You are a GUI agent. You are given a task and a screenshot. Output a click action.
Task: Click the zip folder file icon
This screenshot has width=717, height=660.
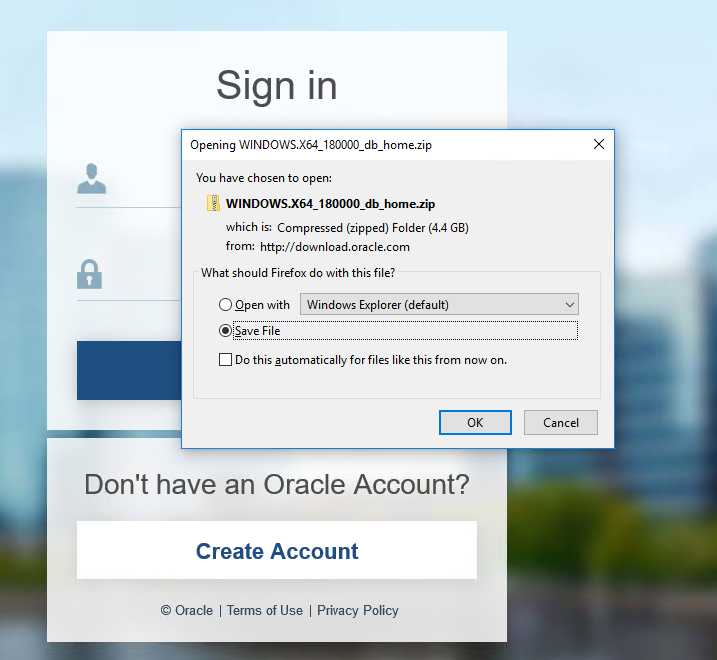pyautogui.click(x=213, y=204)
